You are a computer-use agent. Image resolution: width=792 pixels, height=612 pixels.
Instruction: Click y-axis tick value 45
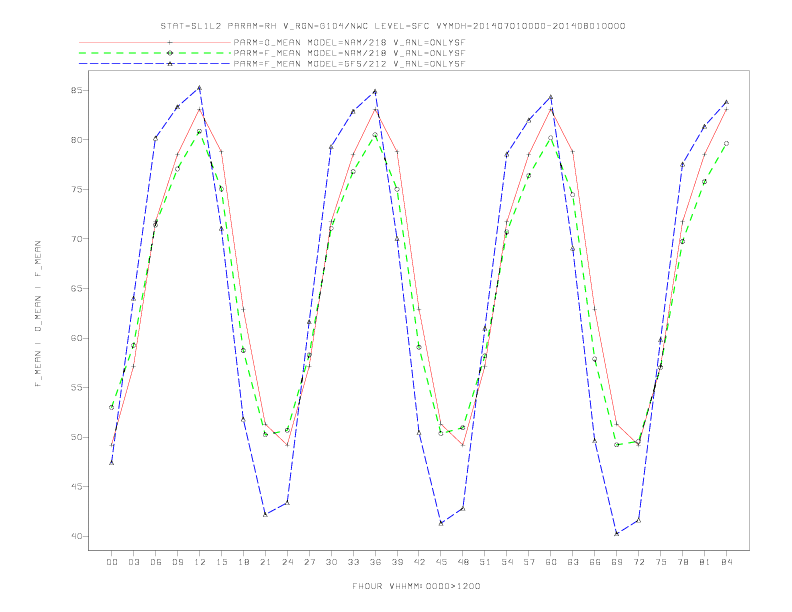(76, 487)
